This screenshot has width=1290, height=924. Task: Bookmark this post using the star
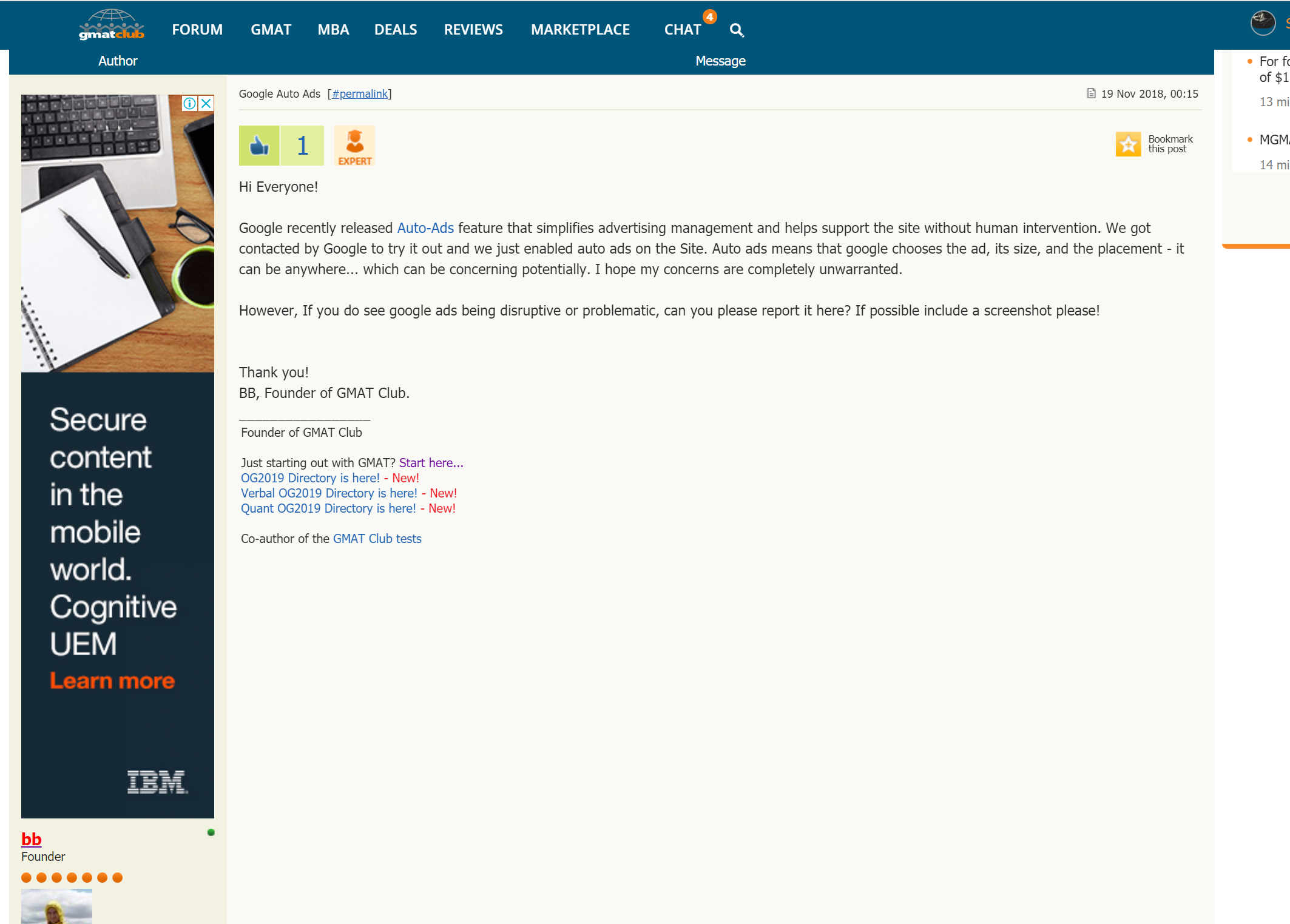tap(1129, 144)
